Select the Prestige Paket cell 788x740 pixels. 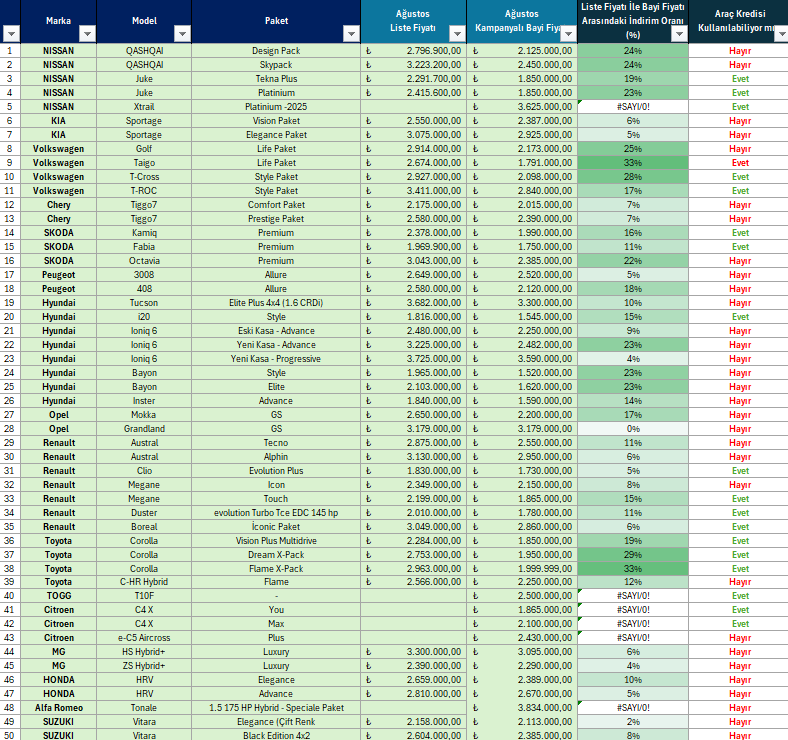click(x=276, y=219)
